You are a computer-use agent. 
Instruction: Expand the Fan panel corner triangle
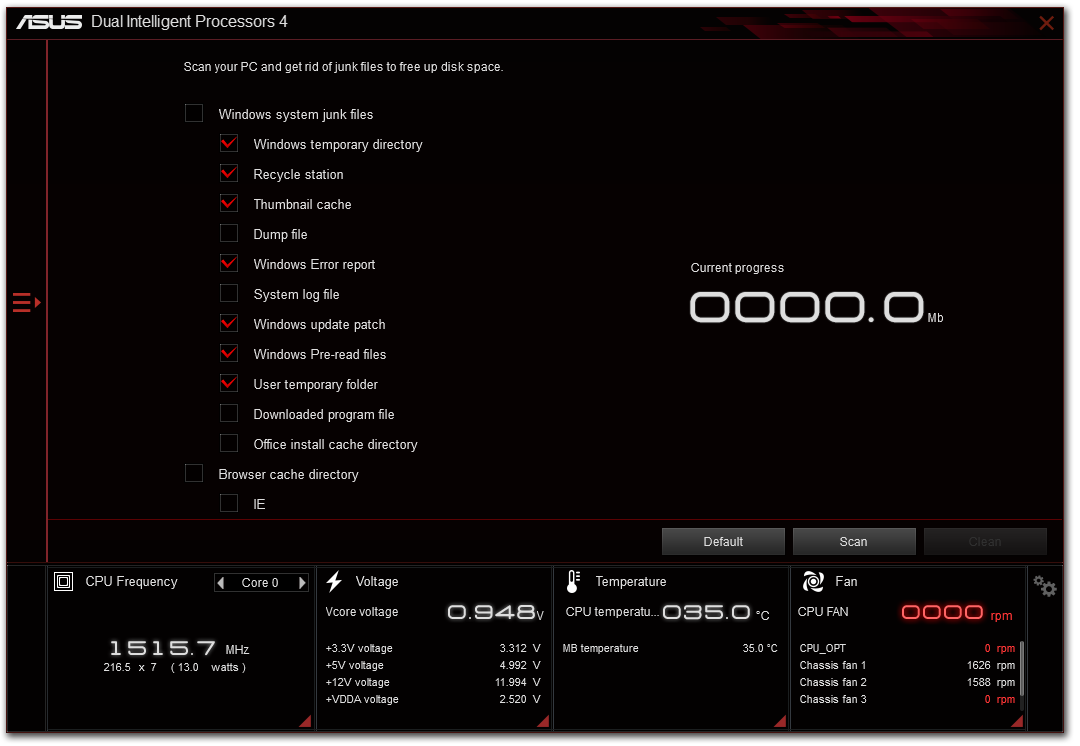tap(1017, 721)
